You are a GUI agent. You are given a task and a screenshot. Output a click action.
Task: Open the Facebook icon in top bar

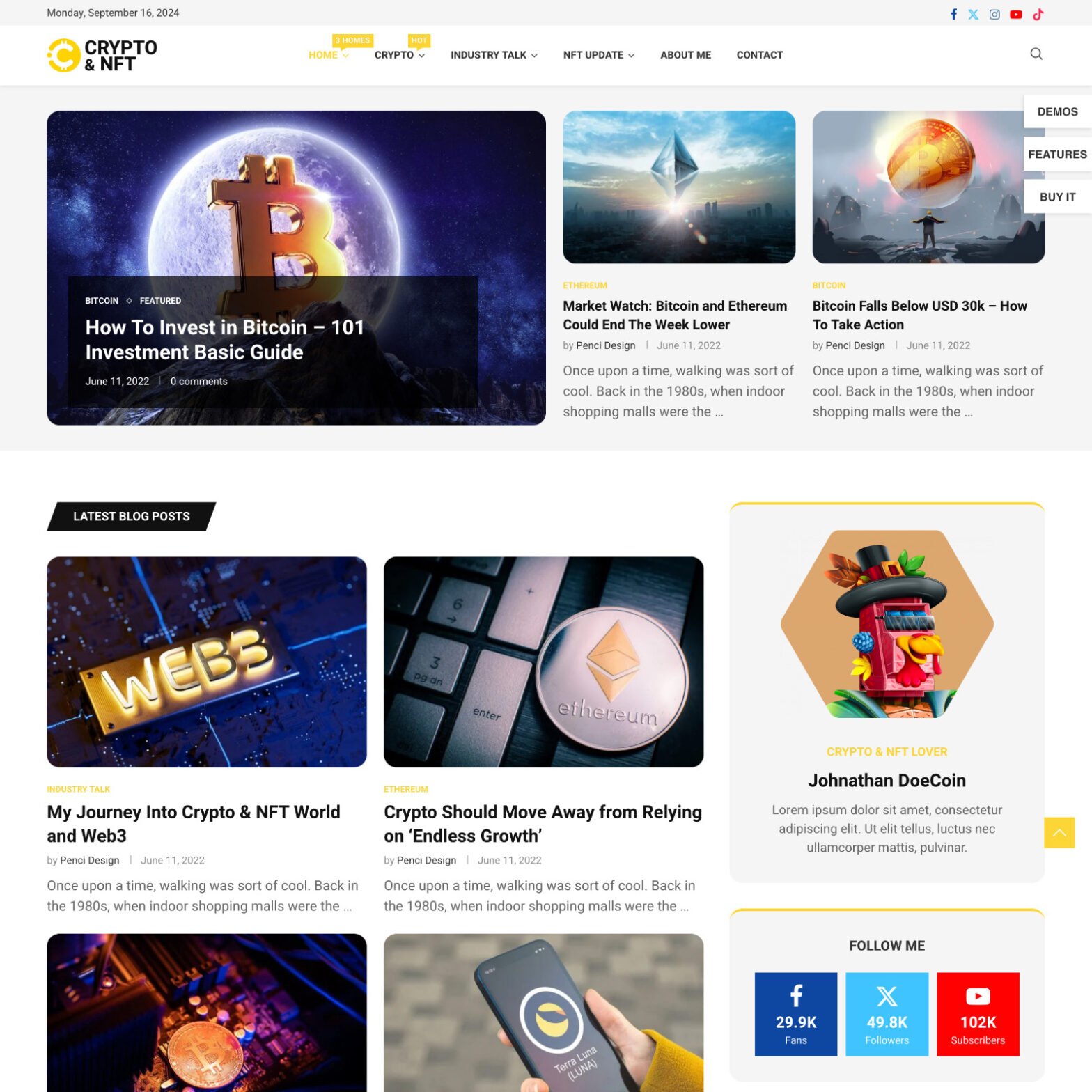[x=953, y=14]
